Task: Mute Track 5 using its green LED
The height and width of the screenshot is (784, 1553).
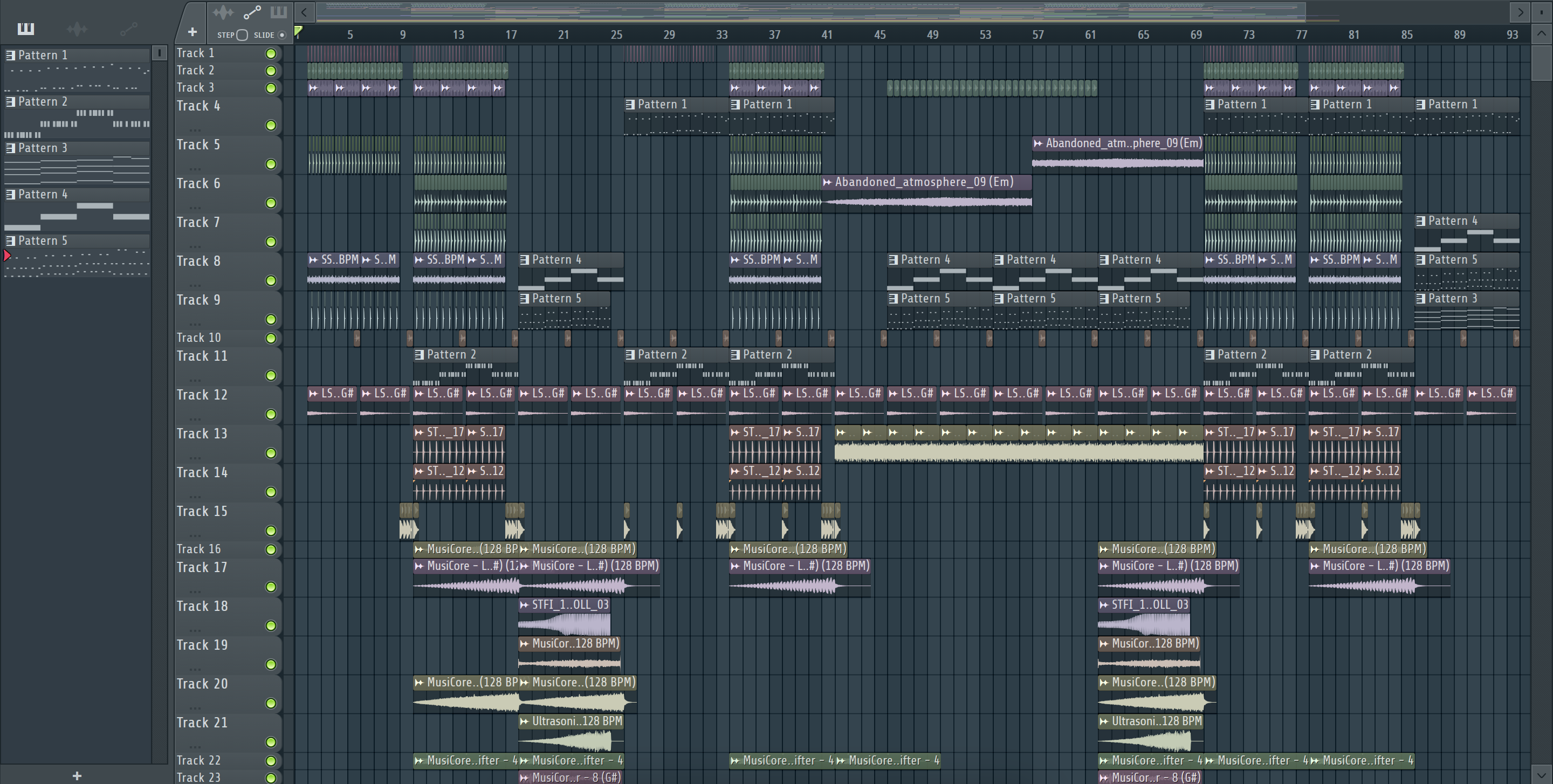Action: 271,164
